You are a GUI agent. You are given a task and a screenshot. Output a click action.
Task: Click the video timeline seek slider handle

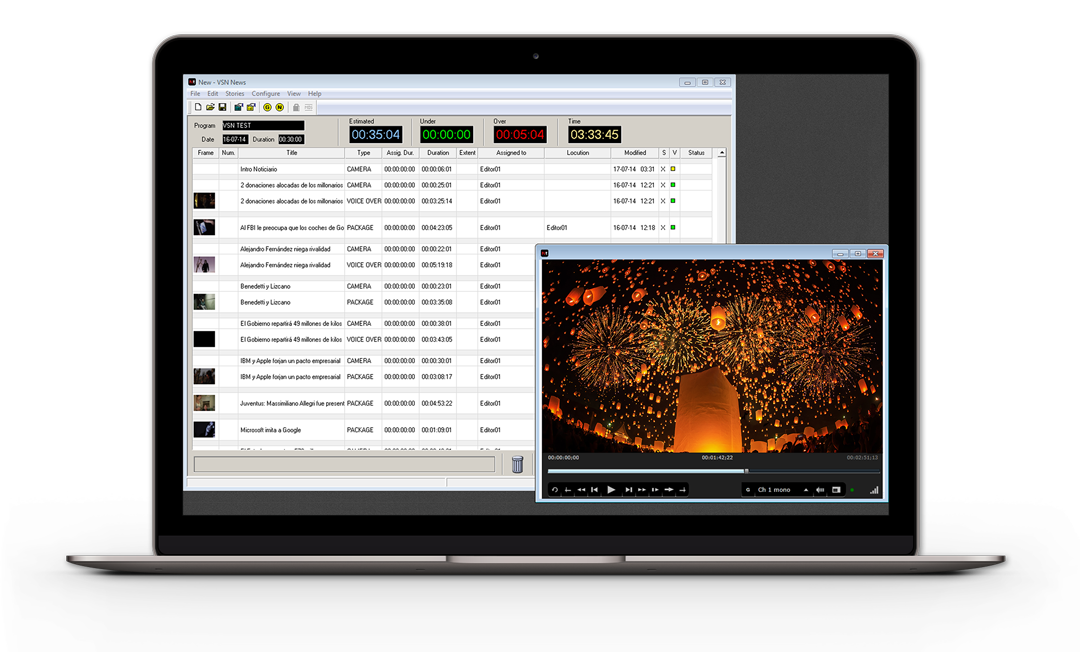tap(746, 471)
